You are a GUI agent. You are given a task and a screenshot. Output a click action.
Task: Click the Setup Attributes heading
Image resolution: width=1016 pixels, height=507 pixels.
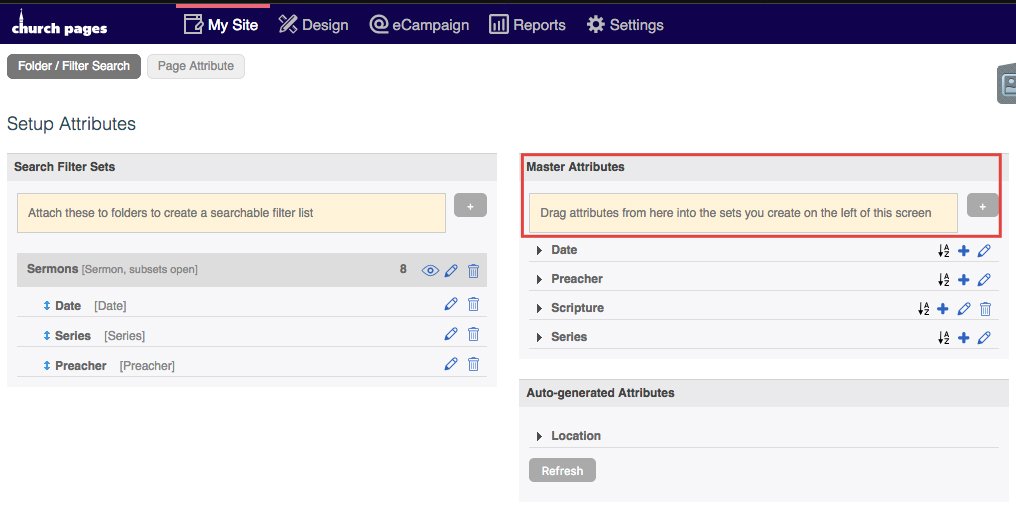tap(71, 124)
